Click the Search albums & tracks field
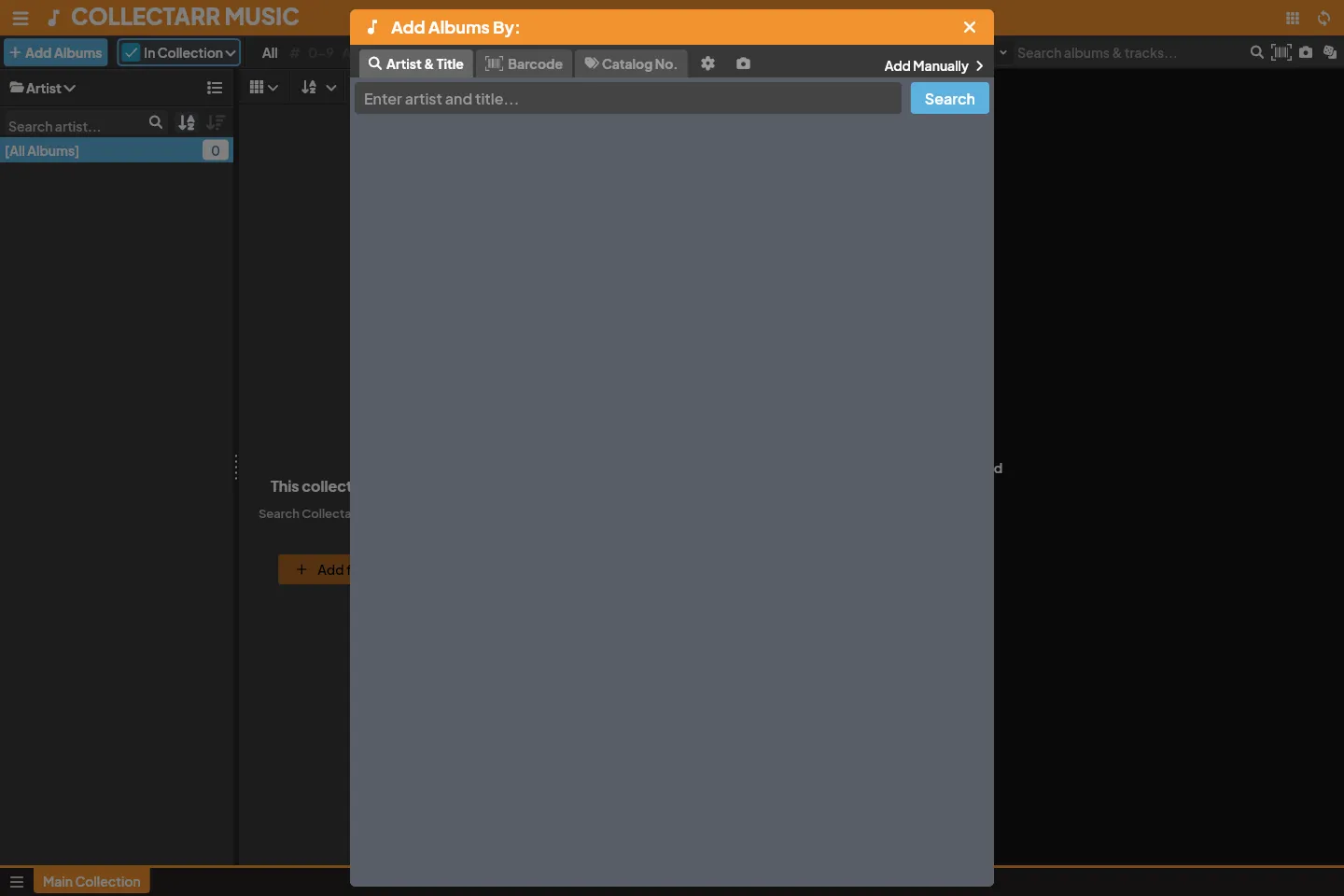Image resolution: width=1344 pixels, height=896 pixels. pyautogui.click(x=1129, y=53)
